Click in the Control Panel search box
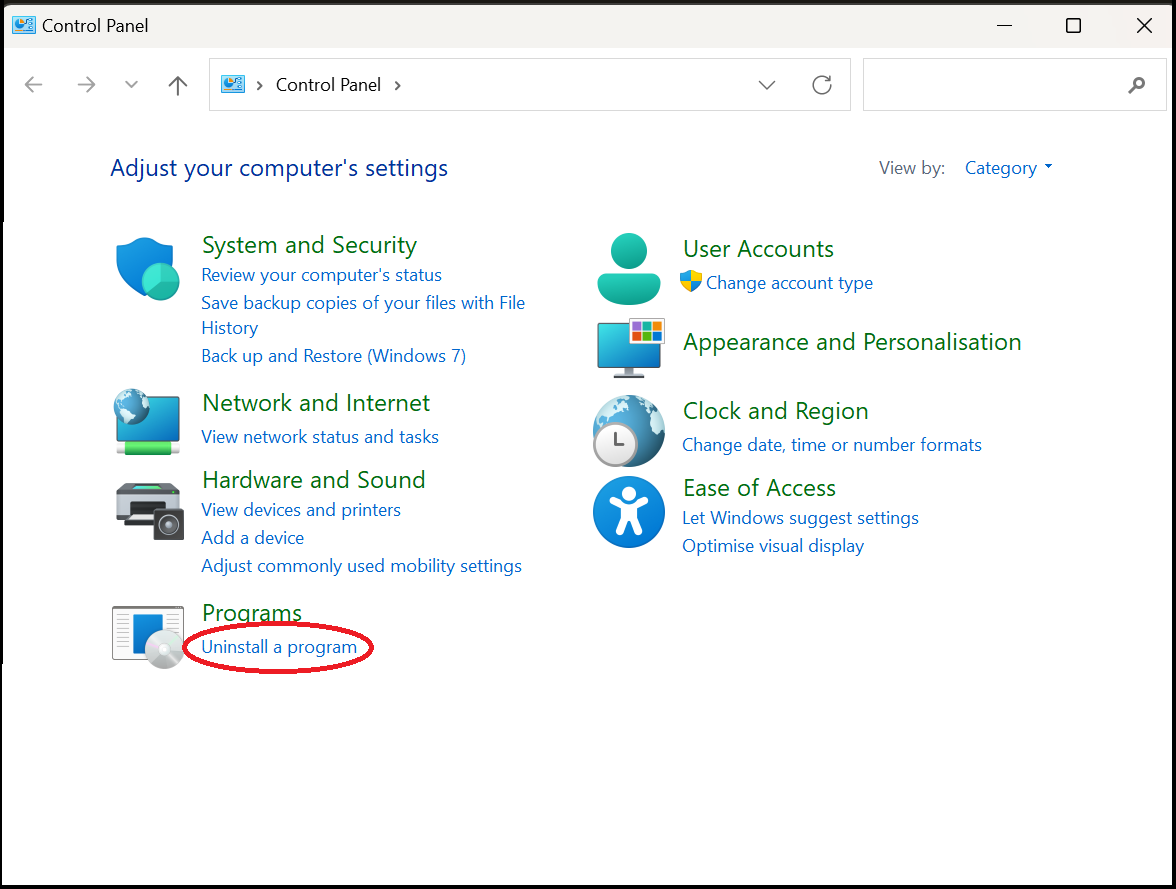The width and height of the screenshot is (1176, 889). (995, 85)
